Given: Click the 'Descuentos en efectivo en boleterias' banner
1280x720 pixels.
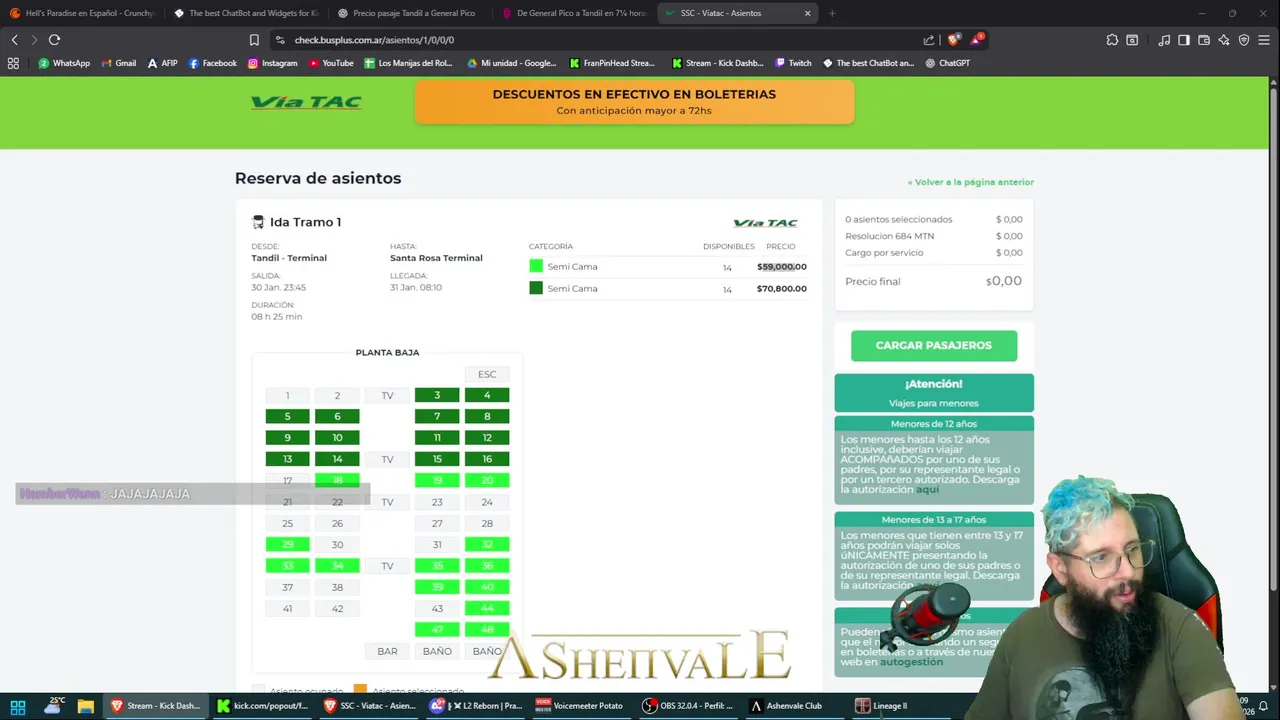Looking at the screenshot, I should [x=634, y=102].
